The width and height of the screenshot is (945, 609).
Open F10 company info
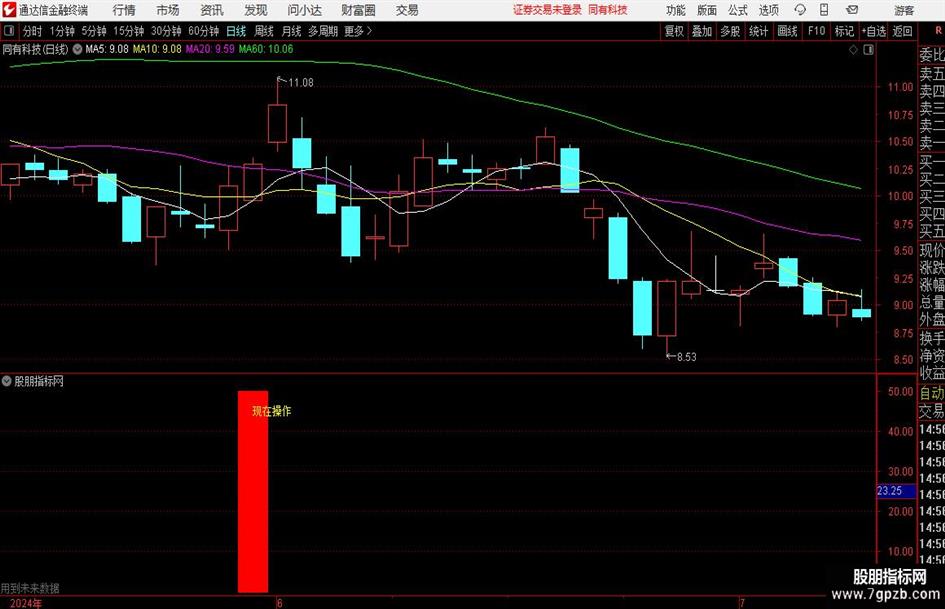click(816, 31)
